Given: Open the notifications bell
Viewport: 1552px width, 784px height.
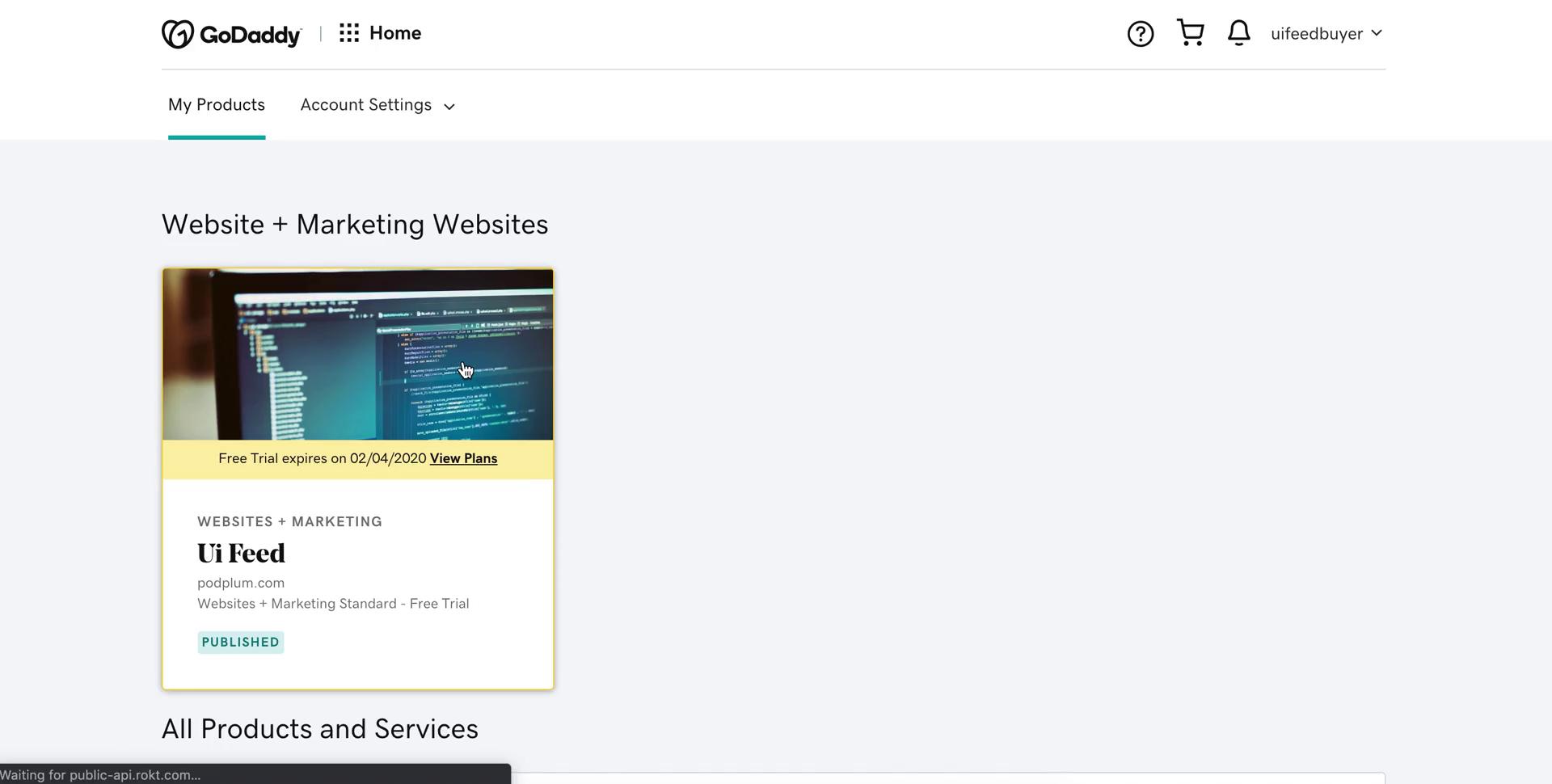Looking at the screenshot, I should click(x=1238, y=33).
